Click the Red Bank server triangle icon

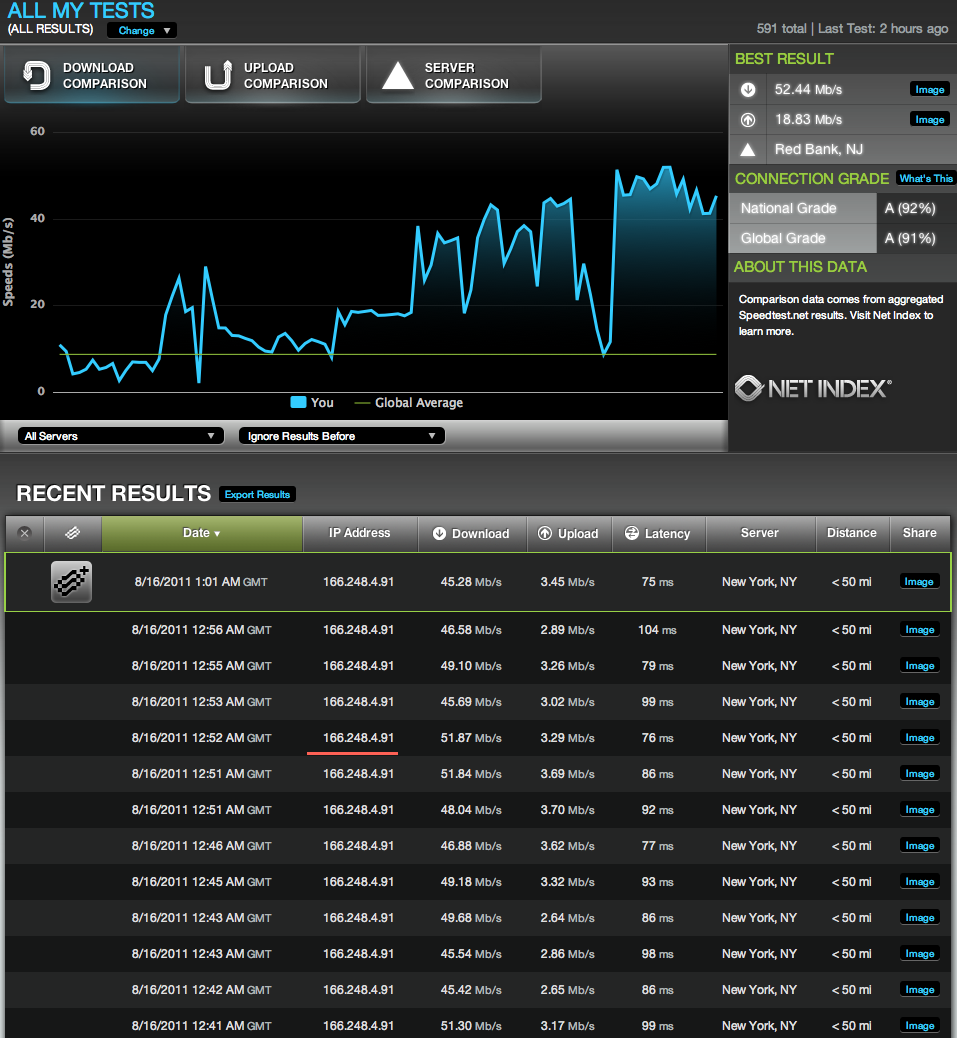(748, 150)
